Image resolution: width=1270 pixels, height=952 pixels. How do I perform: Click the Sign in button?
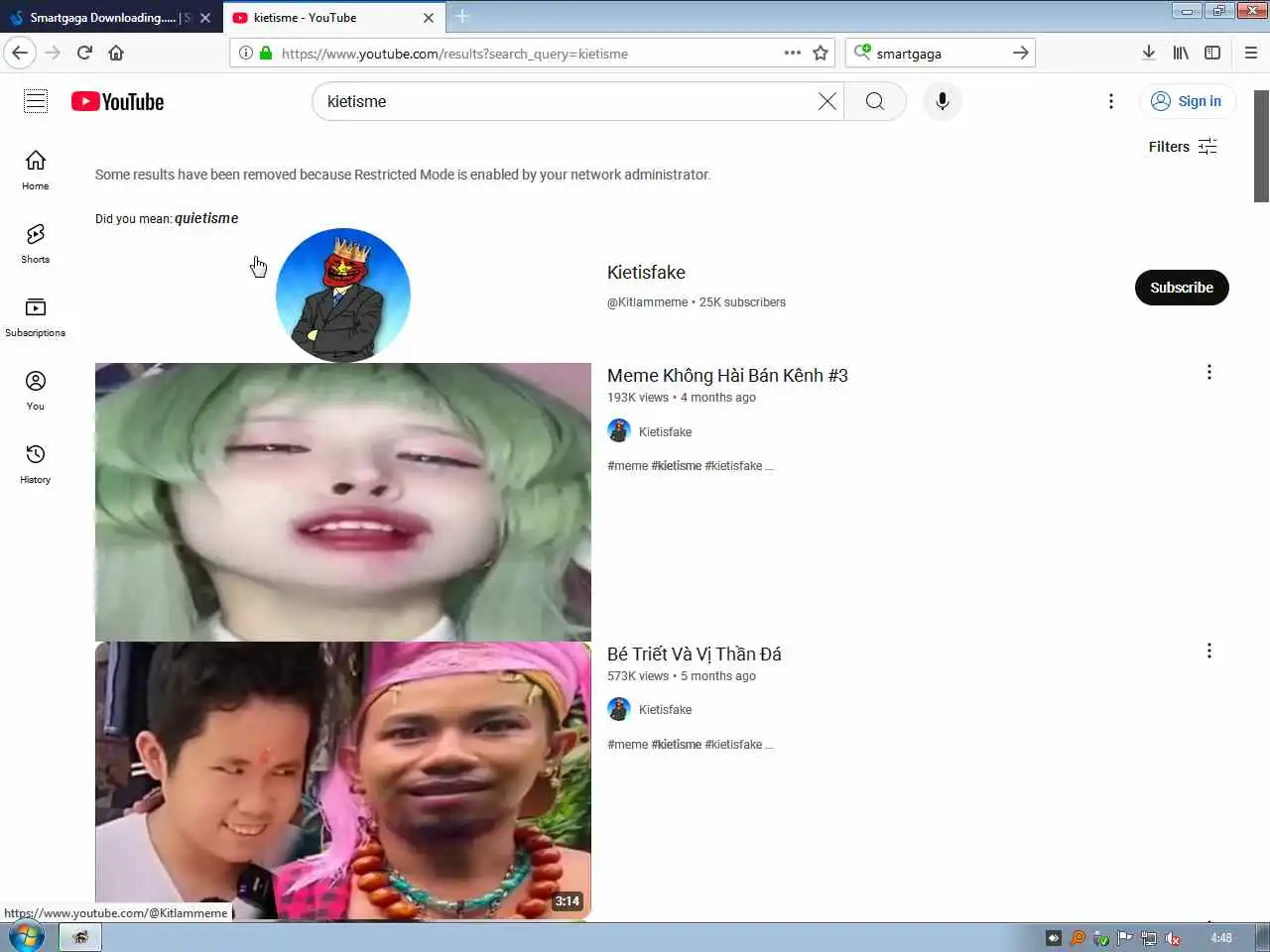pos(1188,101)
